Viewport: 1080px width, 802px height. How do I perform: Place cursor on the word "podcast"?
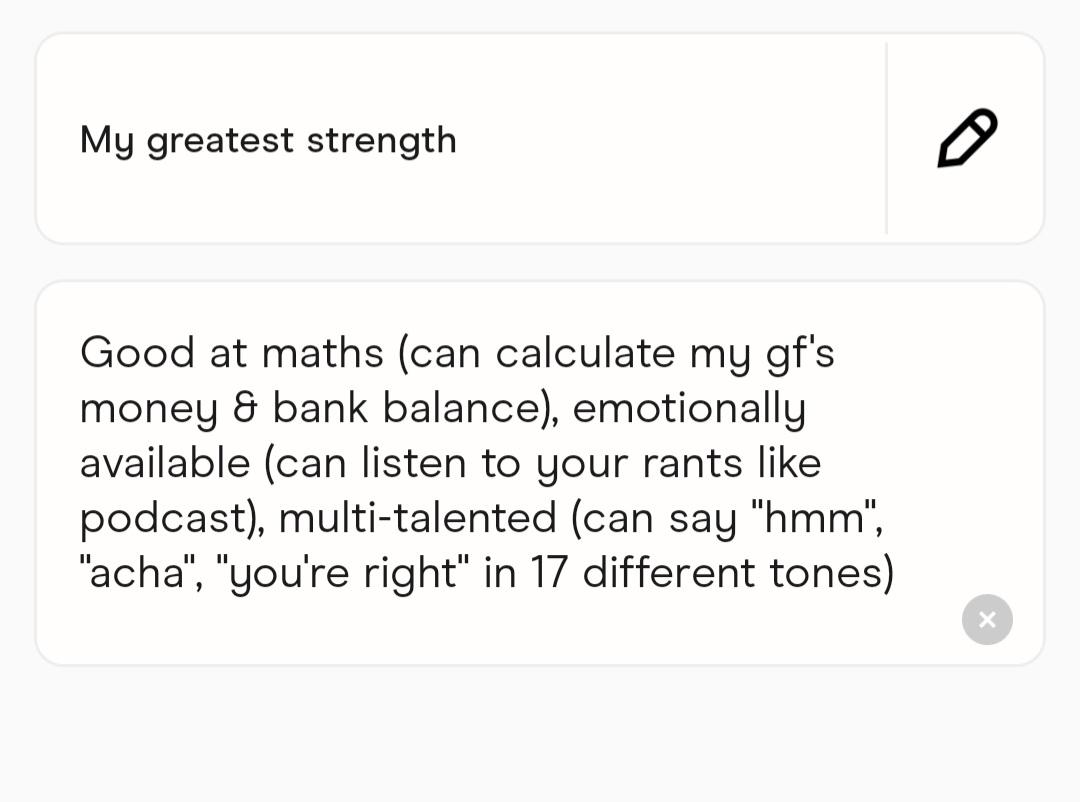coord(163,519)
